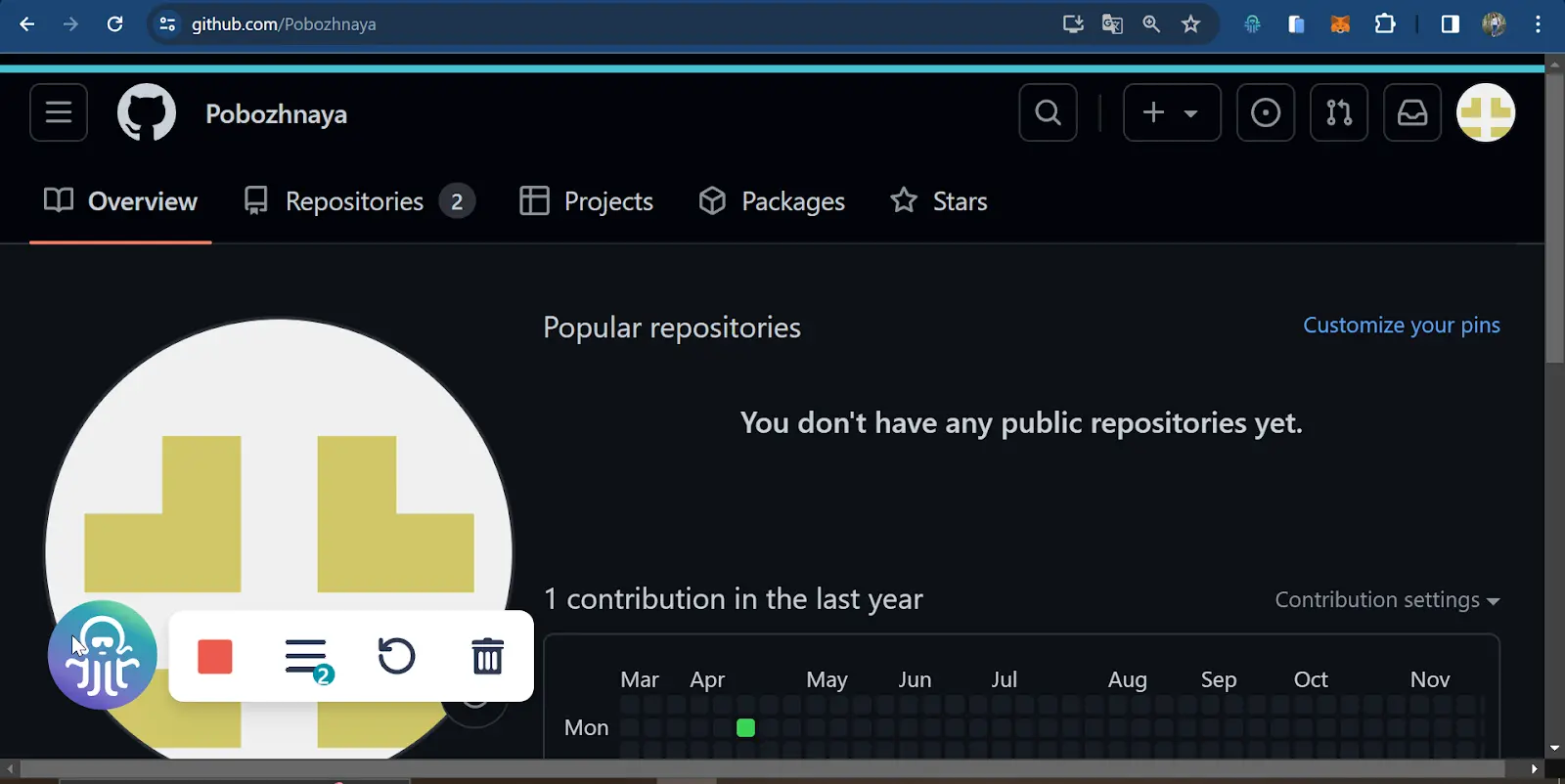Reload the page with refresh icon
1565x784 pixels.
tap(114, 24)
